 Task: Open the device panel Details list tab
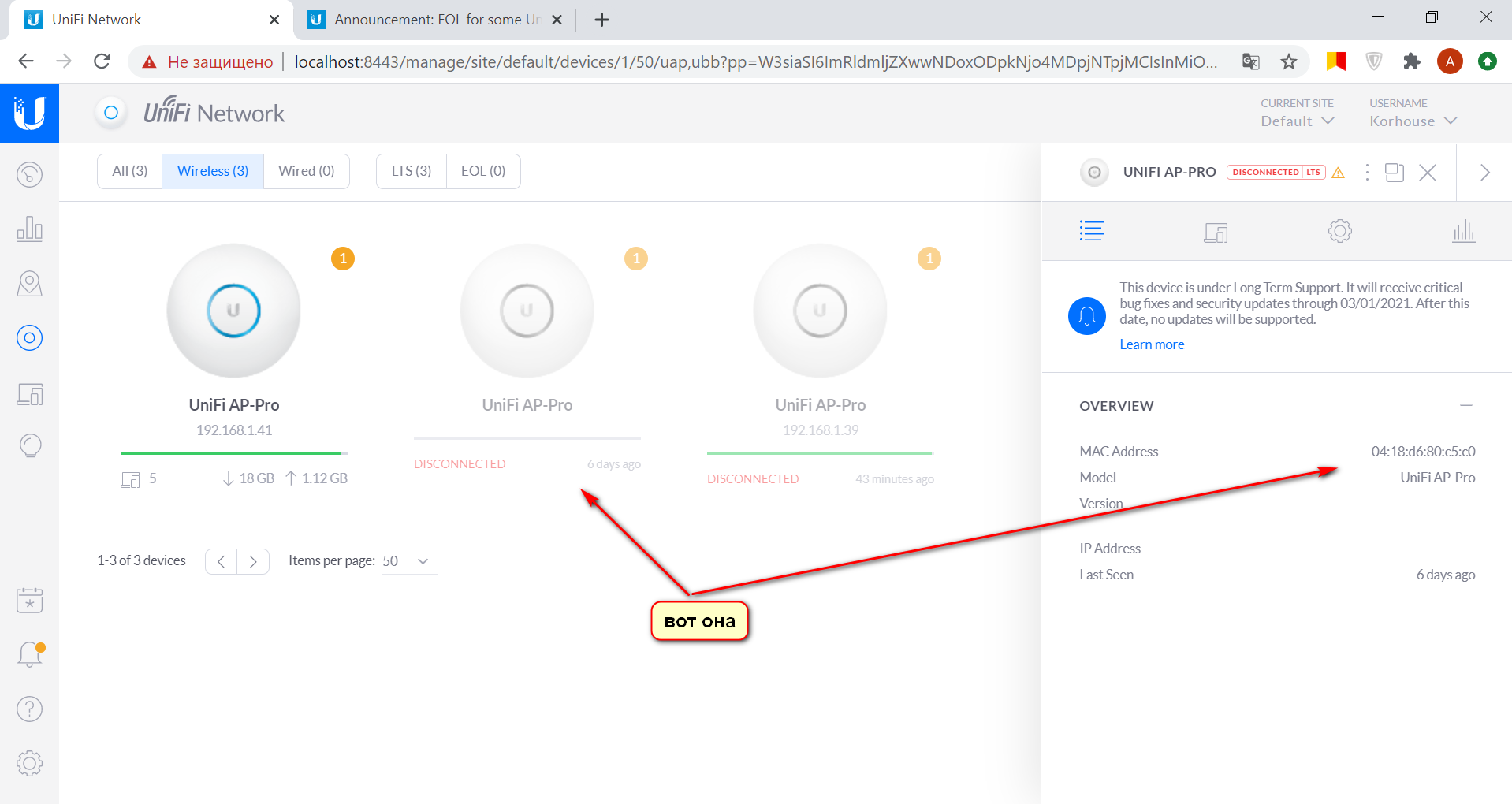point(1091,231)
